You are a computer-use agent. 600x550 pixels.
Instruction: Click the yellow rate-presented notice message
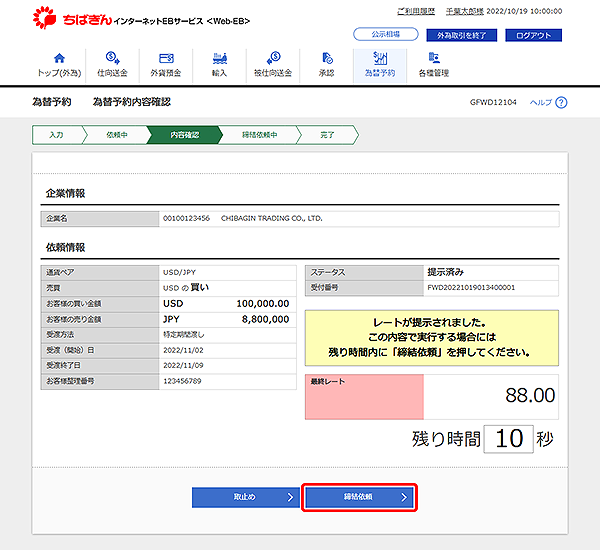[432, 338]
